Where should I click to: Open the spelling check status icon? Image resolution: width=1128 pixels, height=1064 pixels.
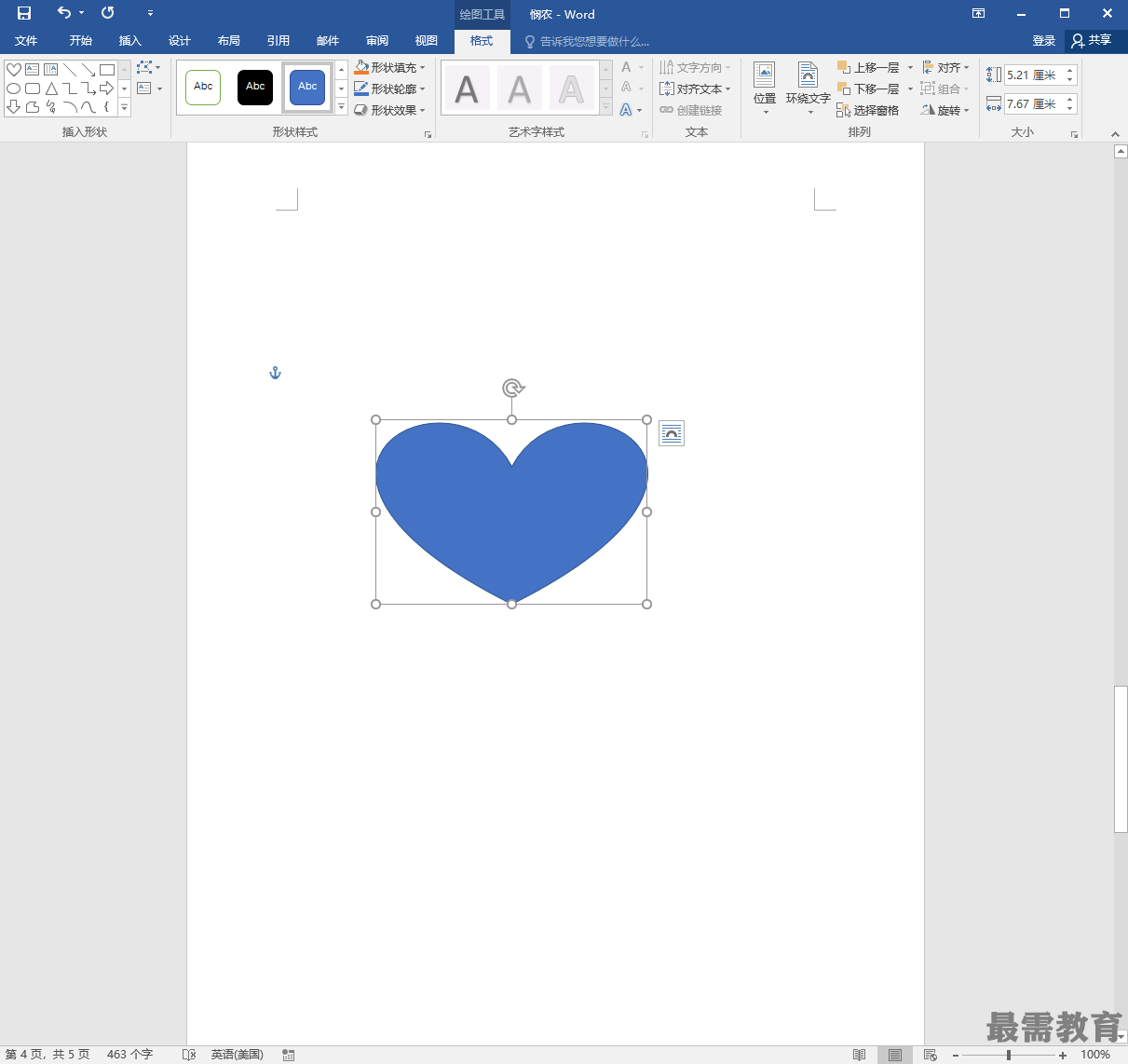189,1055
